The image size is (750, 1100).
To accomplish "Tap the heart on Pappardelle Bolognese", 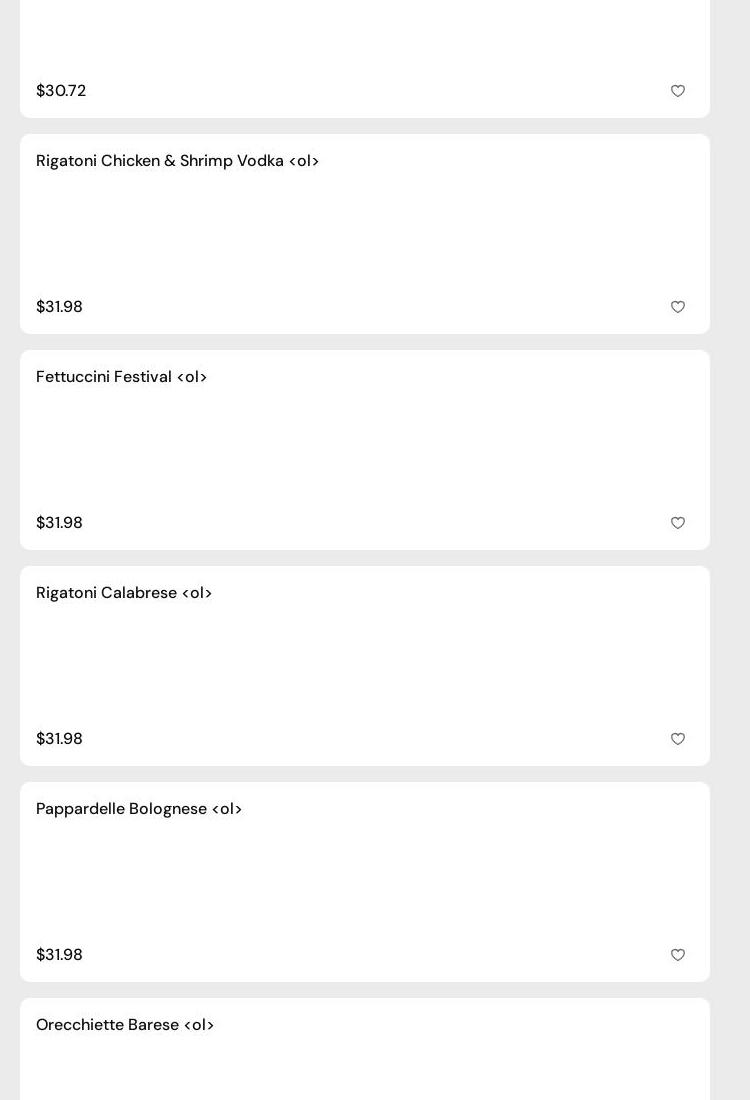I will coord(678,955).
